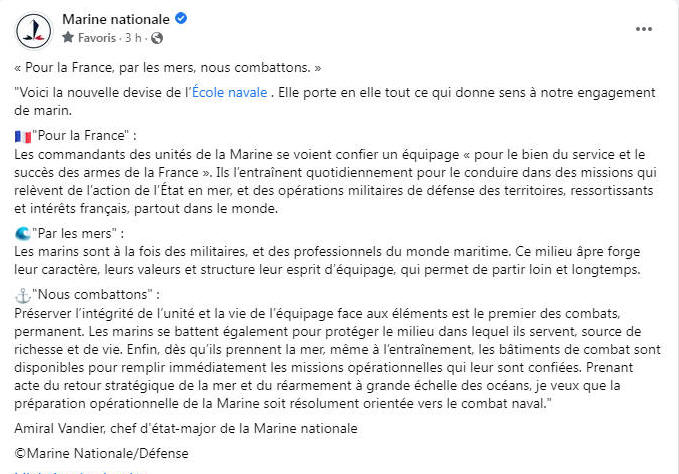Click the anchor emoji before 'Nous combattons'
Image resolution: width=679 pixels, height=474 pixels.
[23, 296]
